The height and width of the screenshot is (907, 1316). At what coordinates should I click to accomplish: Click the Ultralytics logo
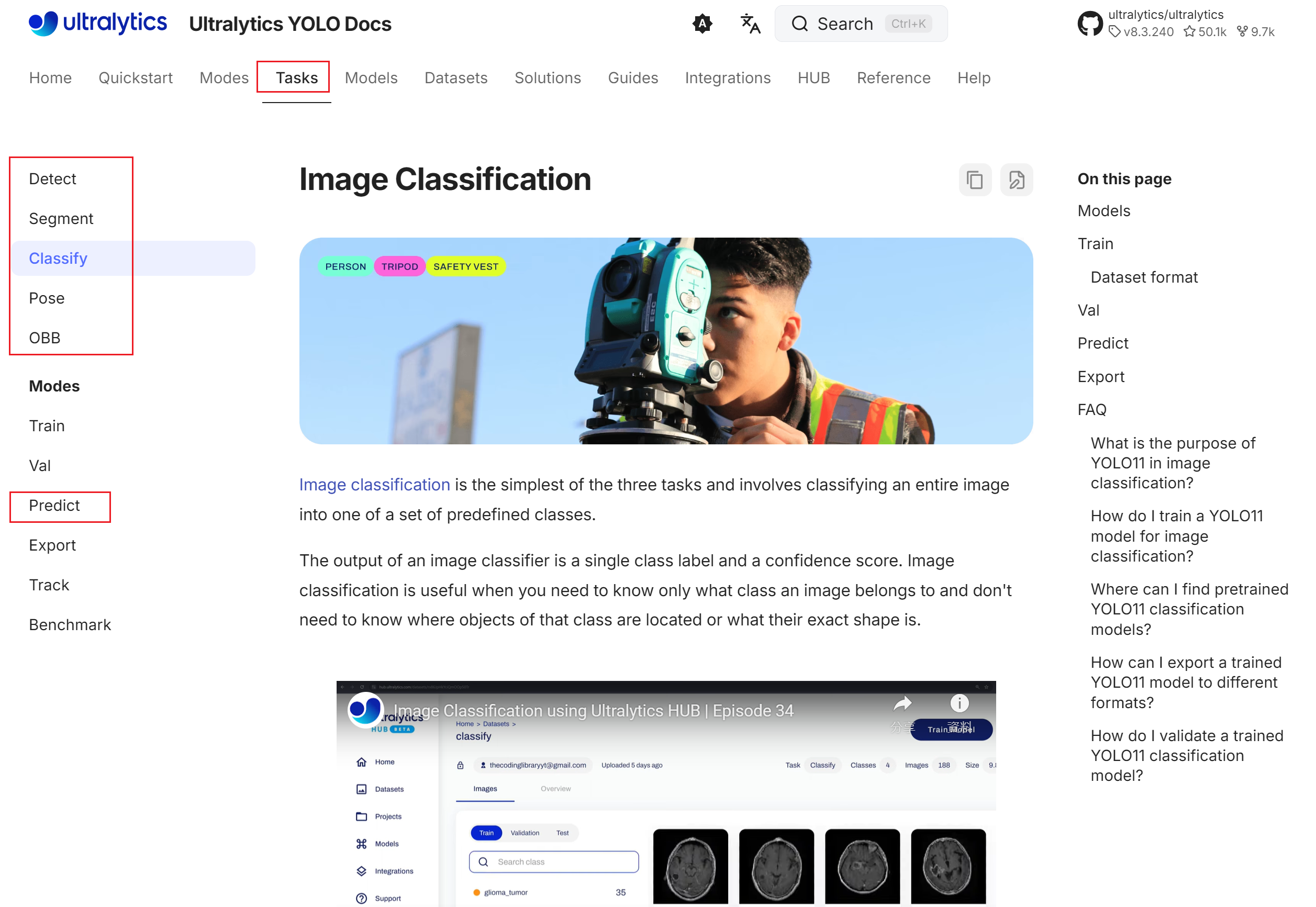[98, 24]
